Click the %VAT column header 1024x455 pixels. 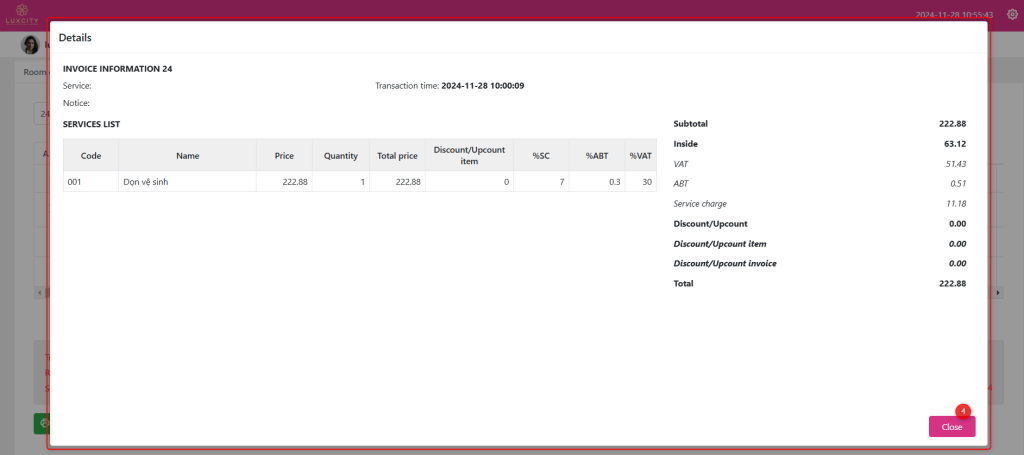coord(640,156)
